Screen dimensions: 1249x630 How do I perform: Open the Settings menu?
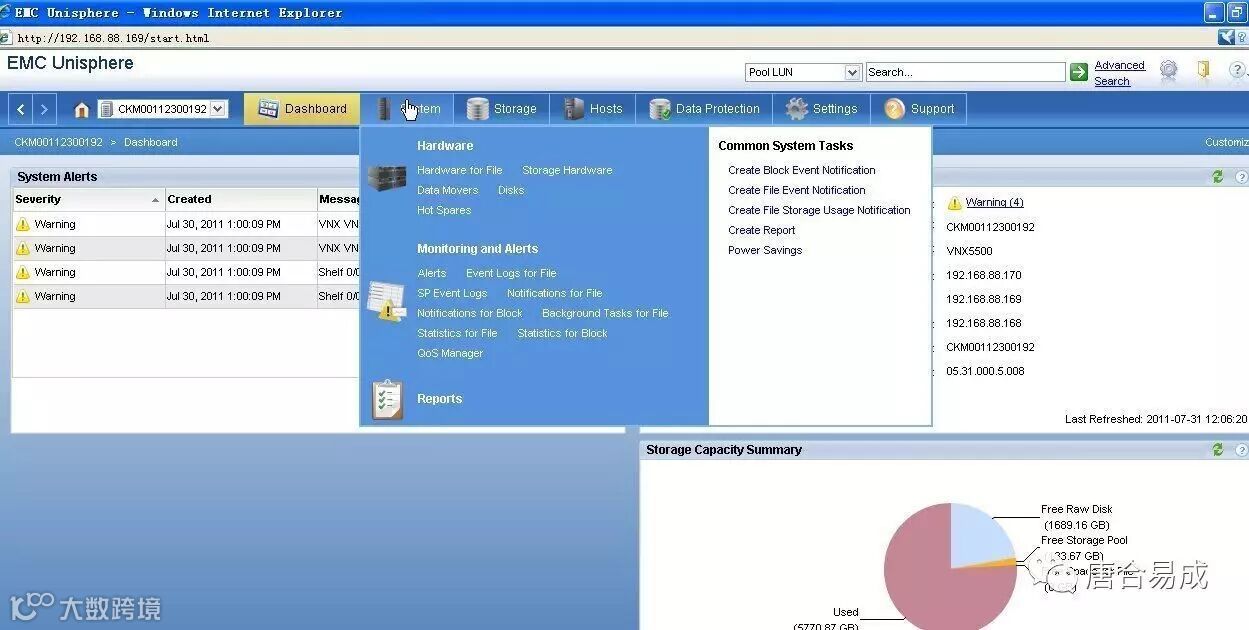point(821,109)
